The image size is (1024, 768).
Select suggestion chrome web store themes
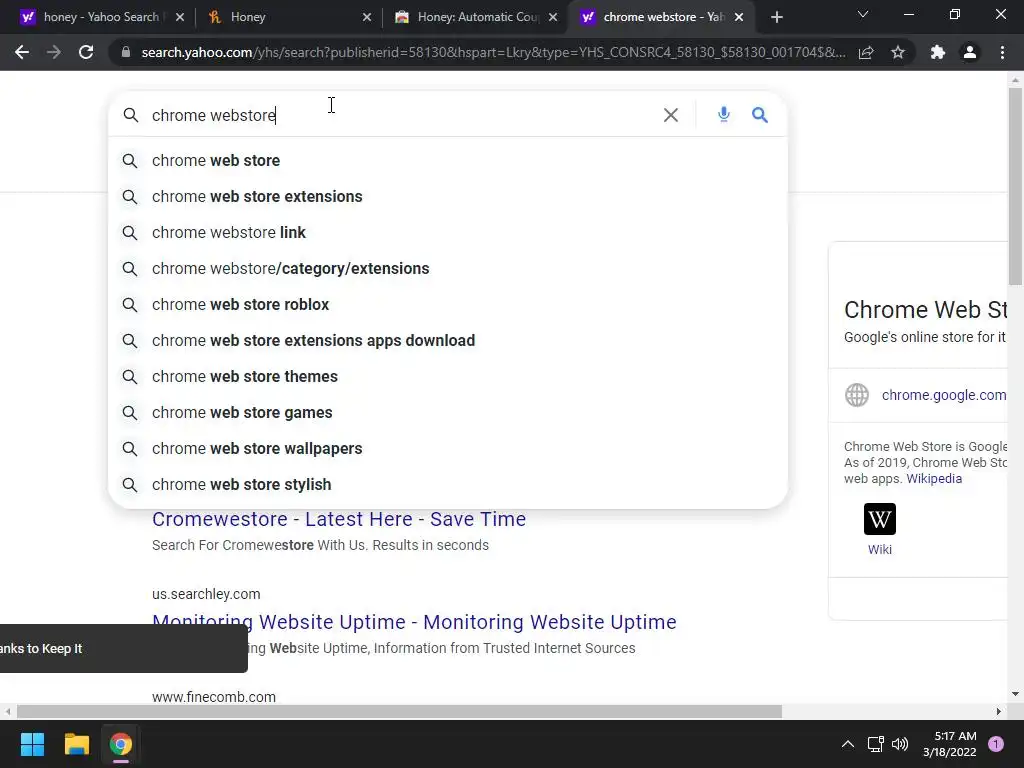point(447,377)
